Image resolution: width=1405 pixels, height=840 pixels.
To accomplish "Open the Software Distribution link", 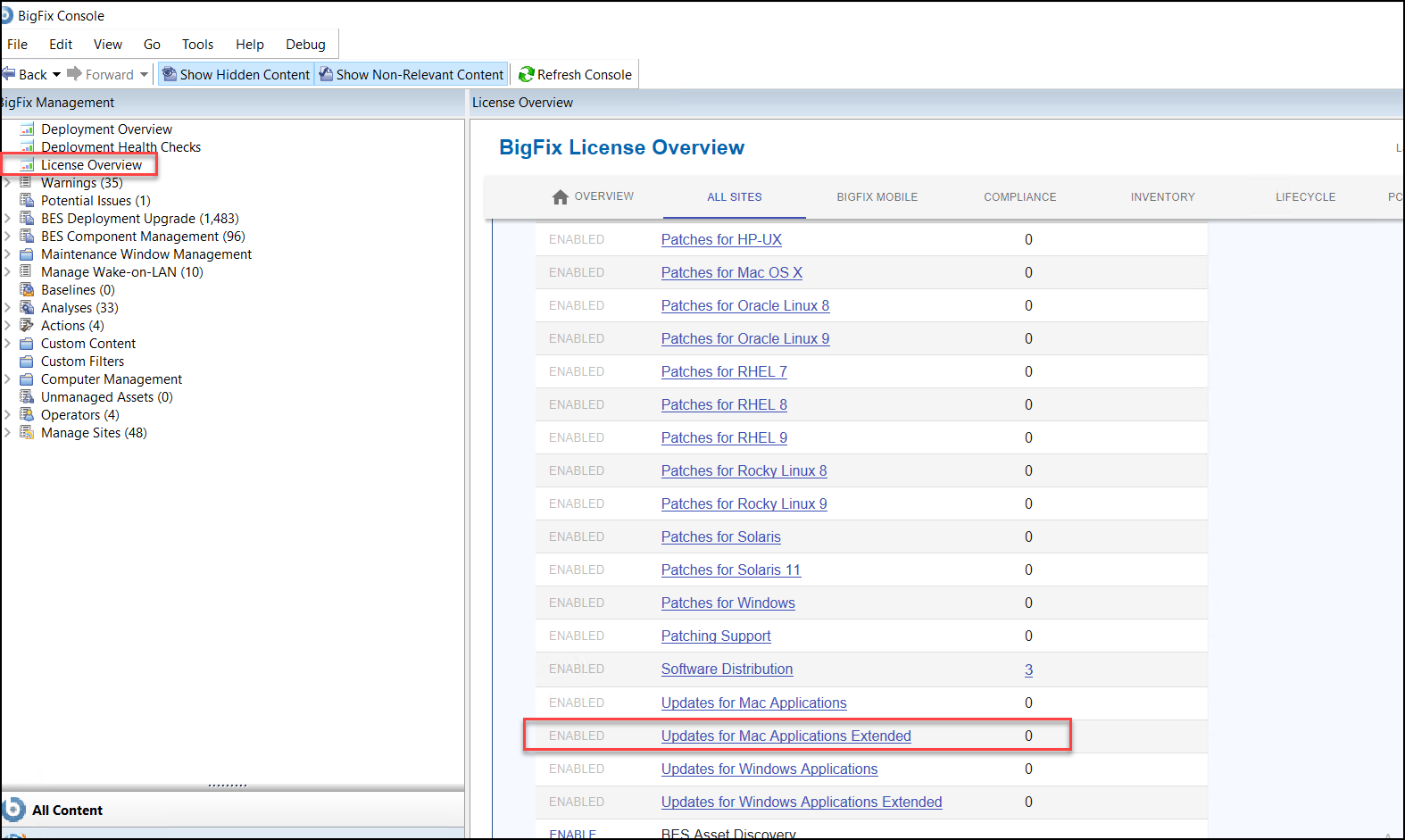I will click(x=727, y=669).
